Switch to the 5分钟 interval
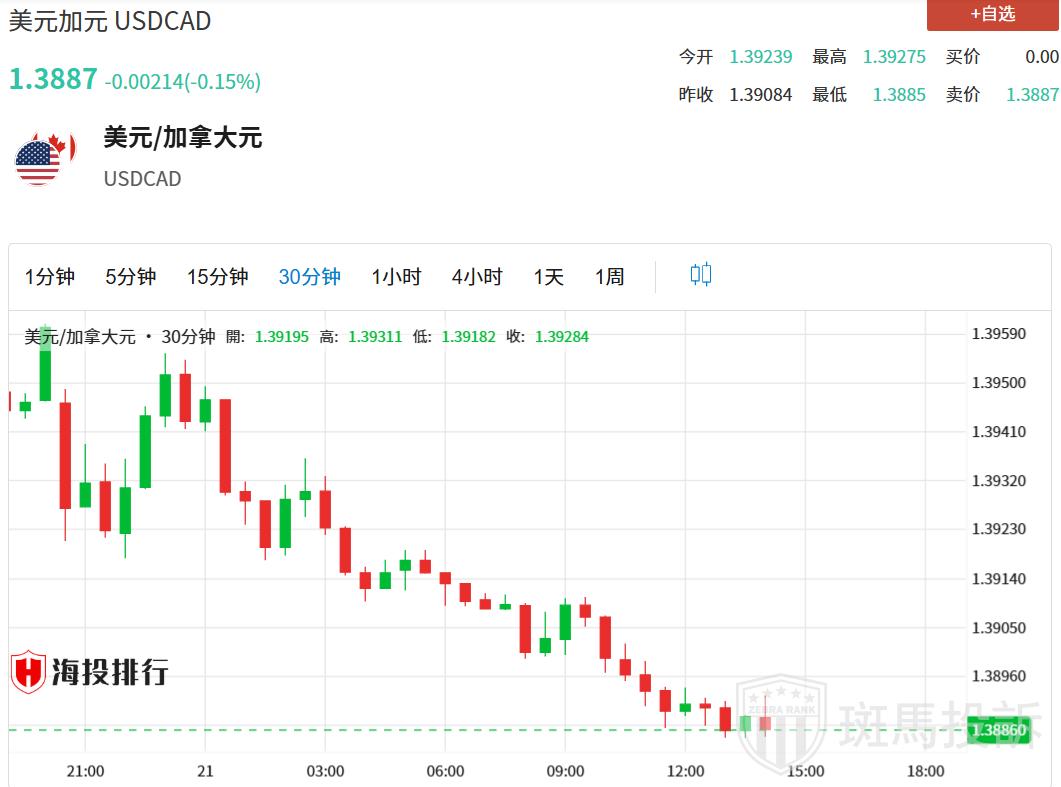Screen dimensions: 1061x787 (x=131, y=277)
